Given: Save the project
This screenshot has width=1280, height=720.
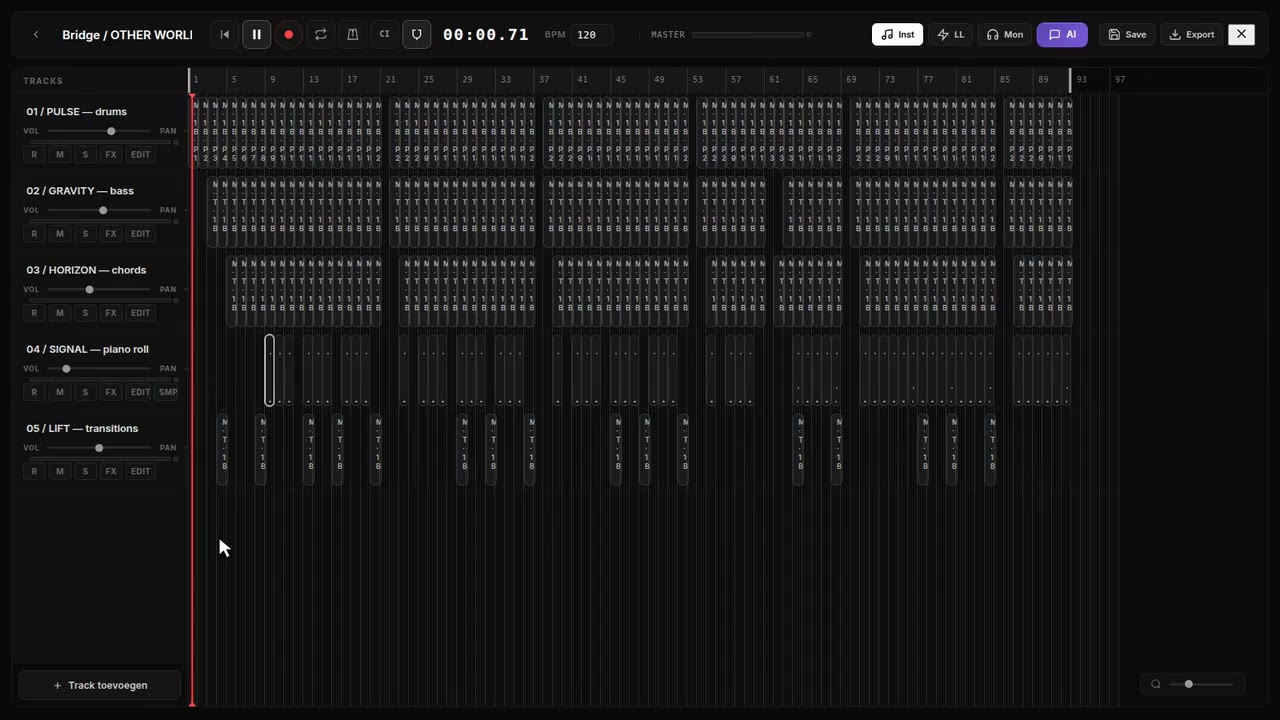Looking at the screenshot, I should [x=1127, y=35].
